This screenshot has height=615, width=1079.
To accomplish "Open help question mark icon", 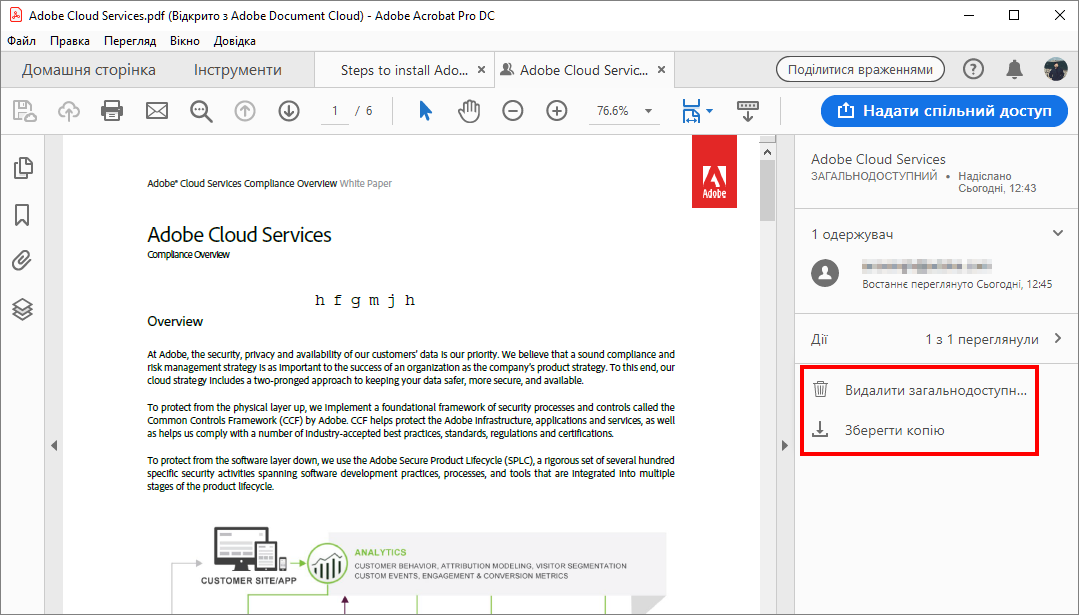I will 973,69.
